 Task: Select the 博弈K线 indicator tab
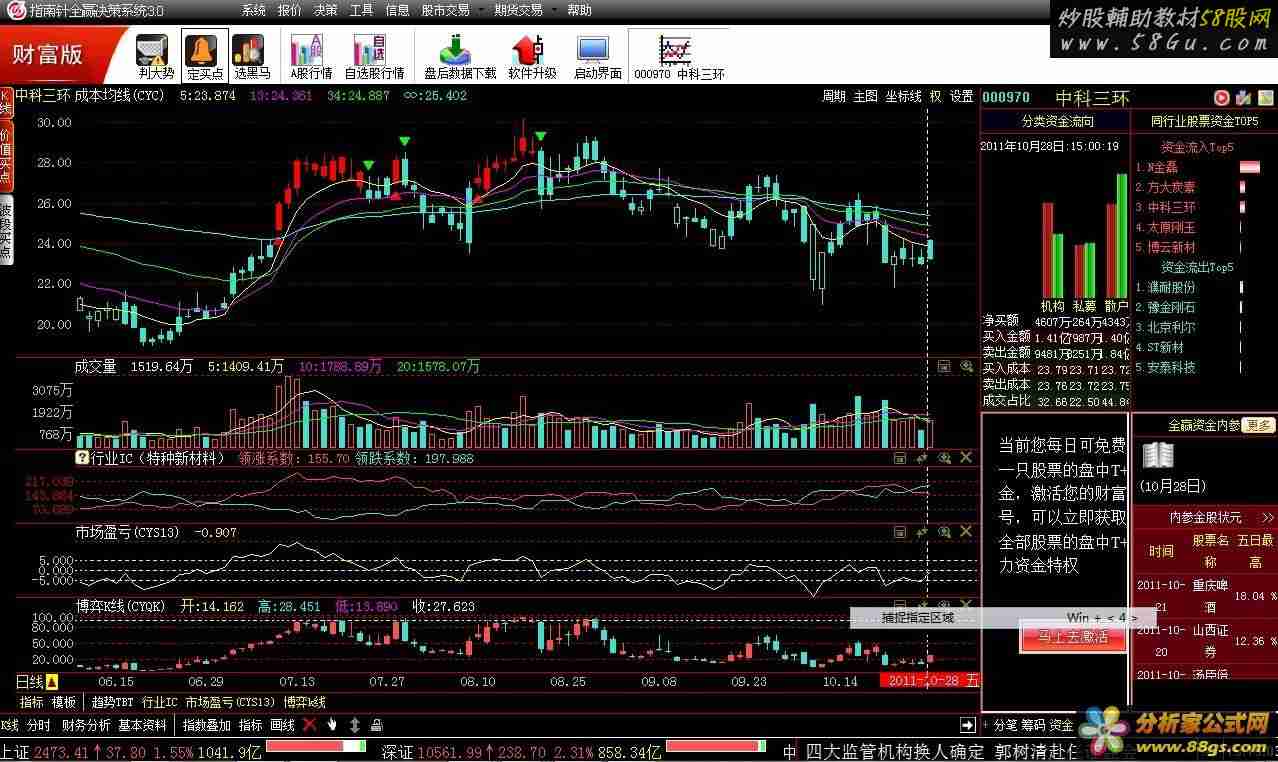click(x=304, y=702)
